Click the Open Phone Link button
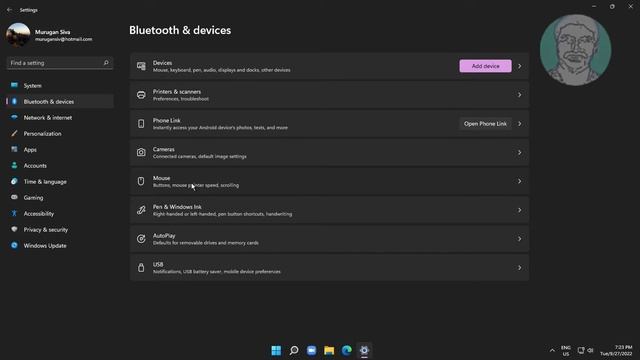The height and width of the screenshot is (360, 640). tap(485, 124)
